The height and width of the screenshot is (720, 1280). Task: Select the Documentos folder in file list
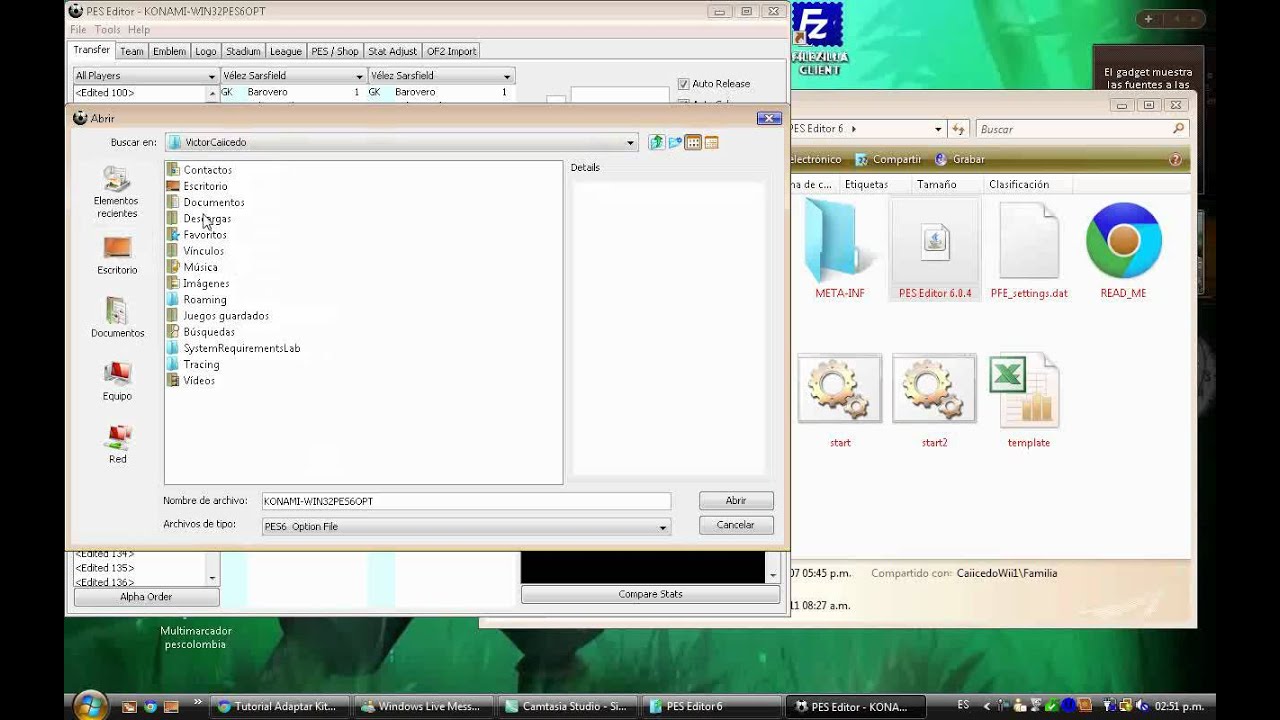coord(205,202)
